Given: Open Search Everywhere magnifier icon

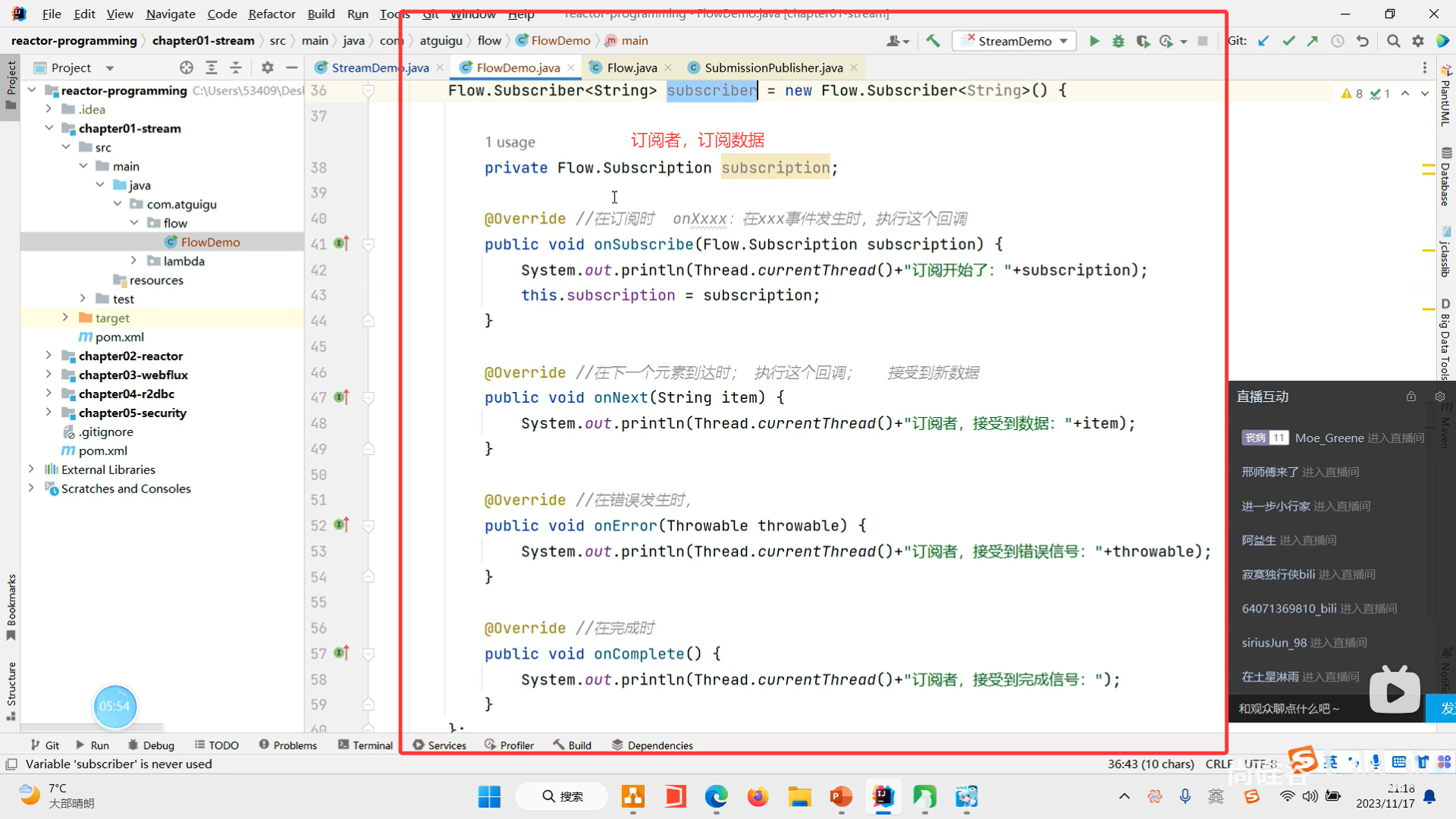Looking at the screenshot, I should click(1393, 41).
